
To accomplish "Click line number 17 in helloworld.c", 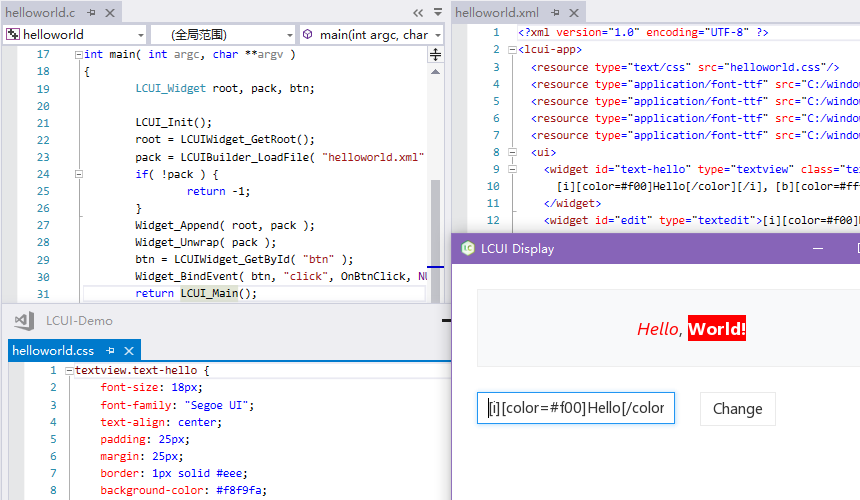I will [x=43, y=54].
